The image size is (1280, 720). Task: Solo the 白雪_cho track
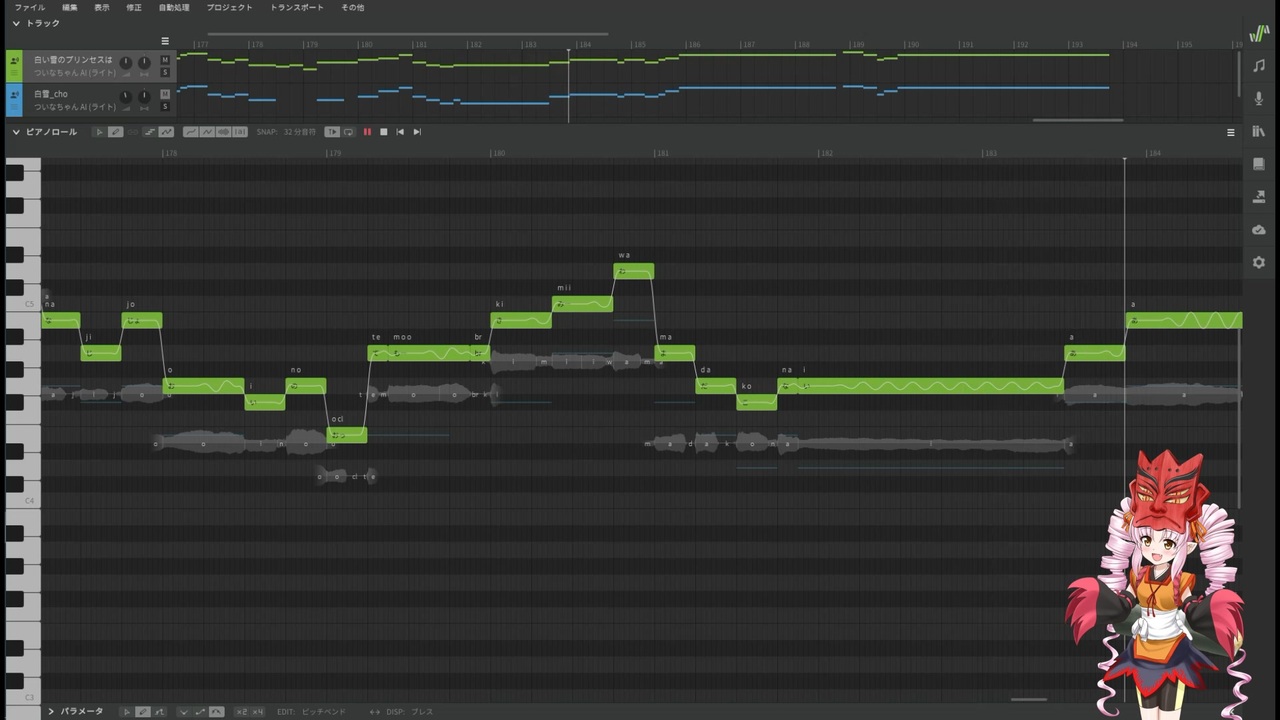(x=165, y=106)
